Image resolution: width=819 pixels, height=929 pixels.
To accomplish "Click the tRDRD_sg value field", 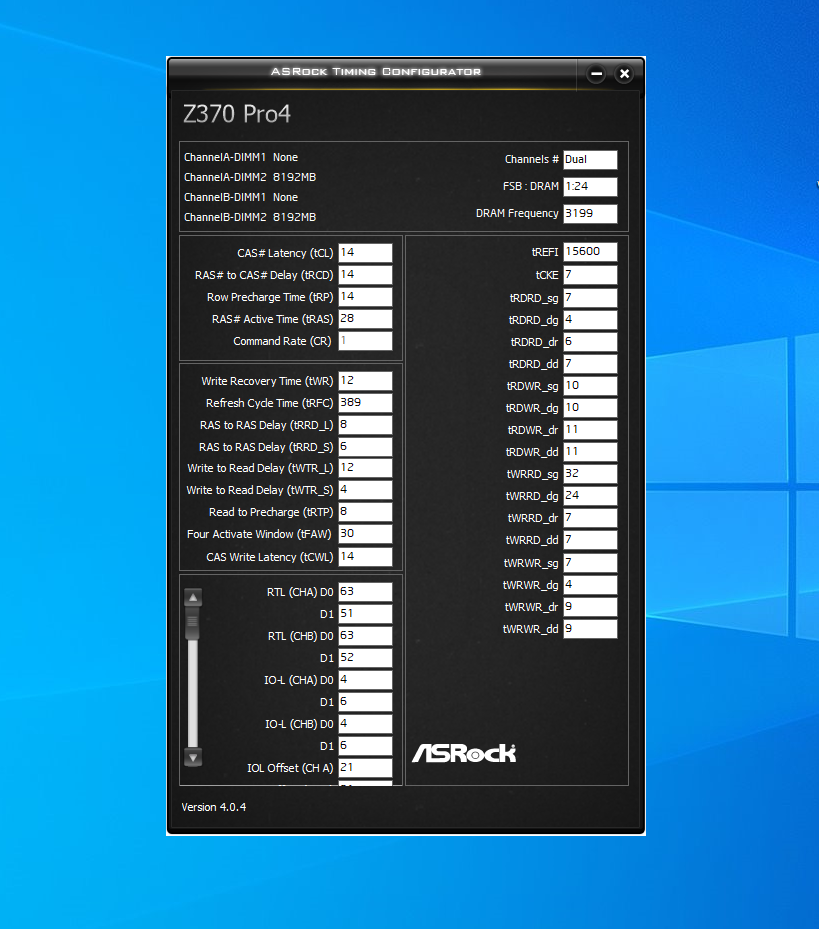I will [590, 297].
